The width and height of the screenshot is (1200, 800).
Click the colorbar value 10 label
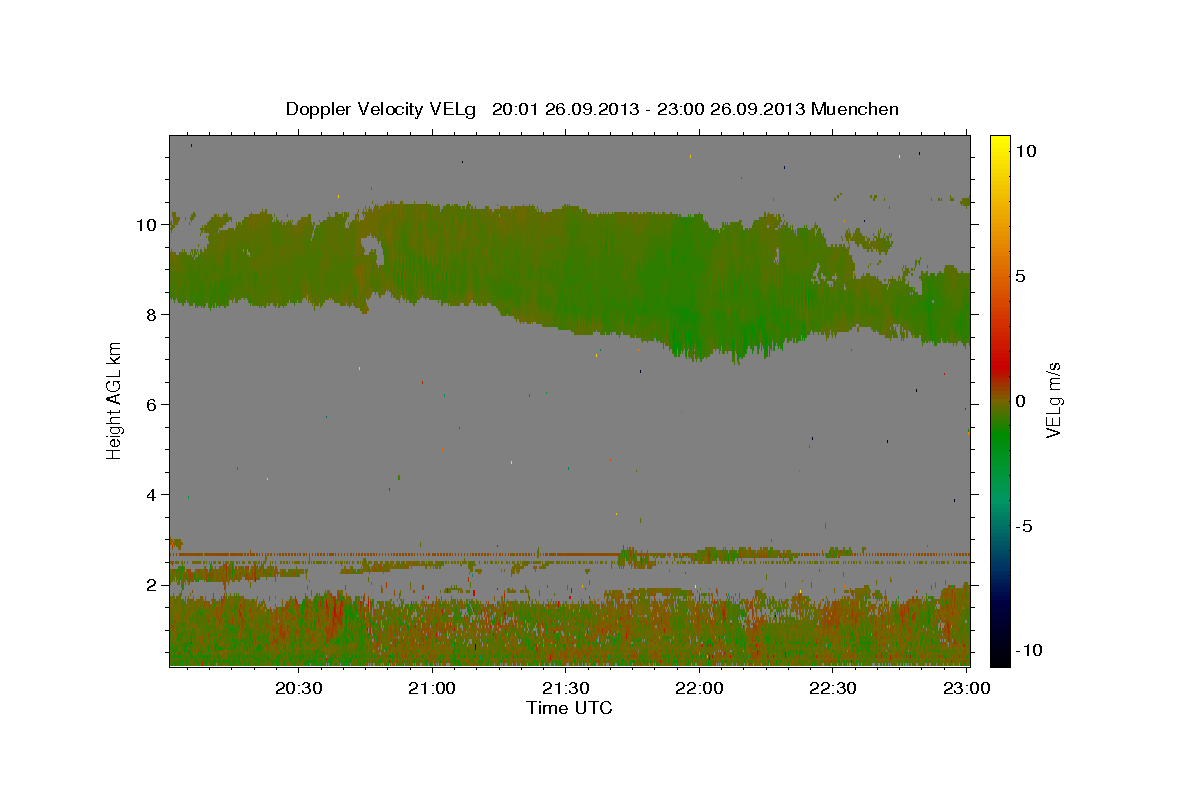coord(1025,150)
